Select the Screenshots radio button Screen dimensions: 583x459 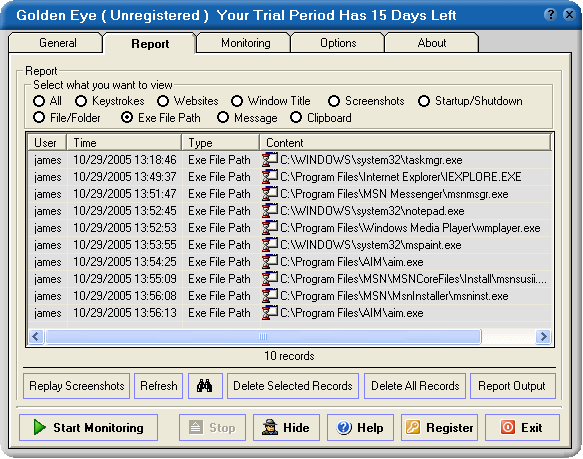pos(334,101)
